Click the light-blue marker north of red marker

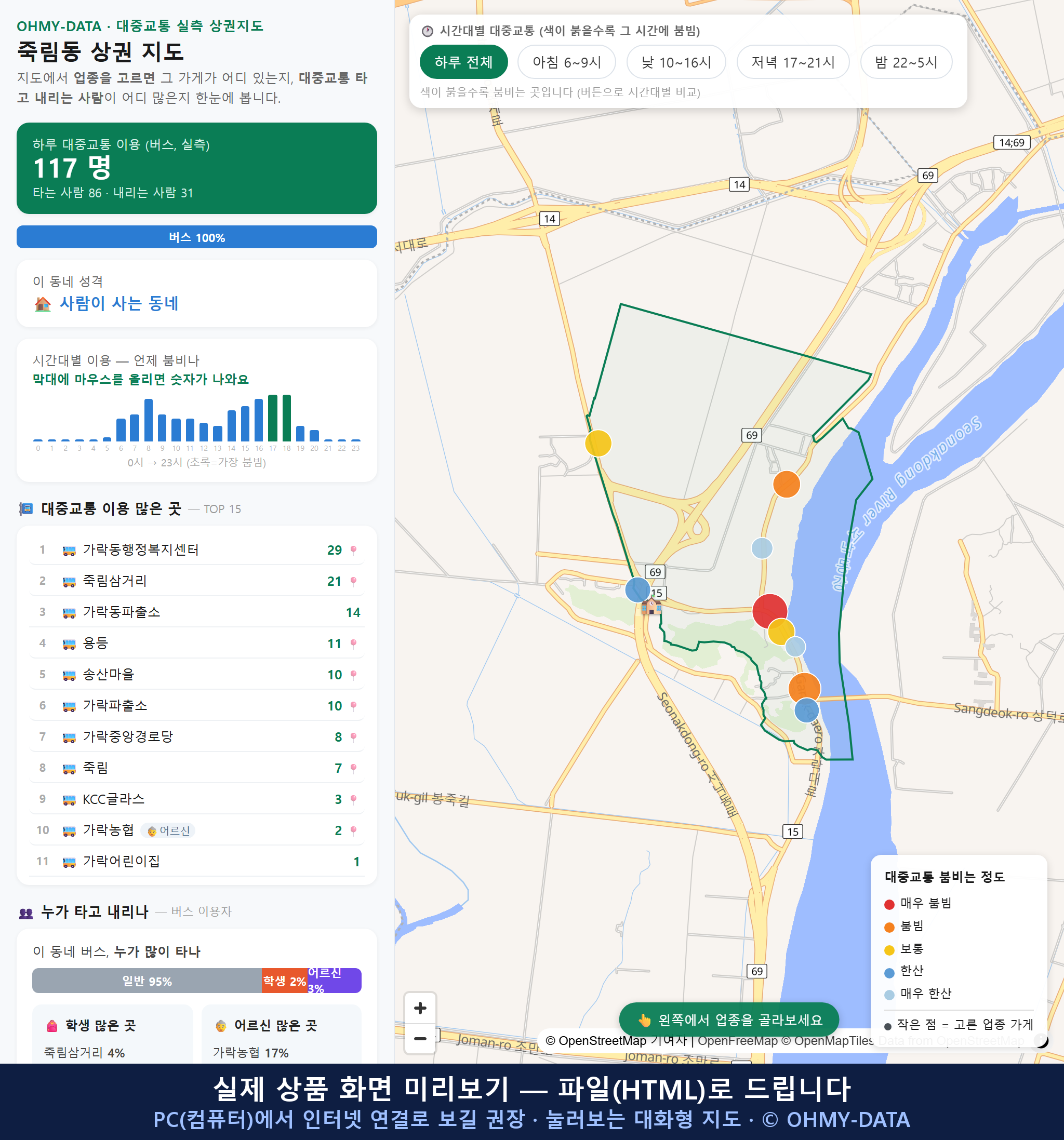click(762, 548)
